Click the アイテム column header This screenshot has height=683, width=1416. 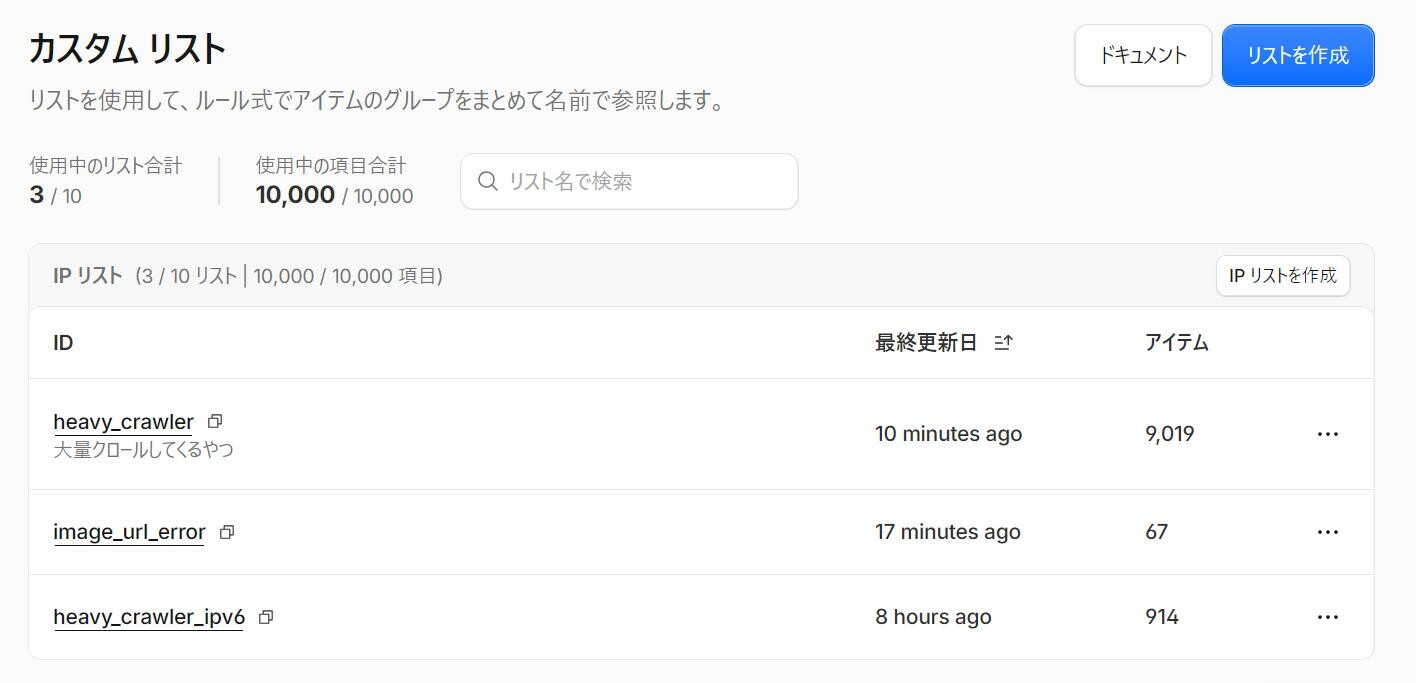1177,343
